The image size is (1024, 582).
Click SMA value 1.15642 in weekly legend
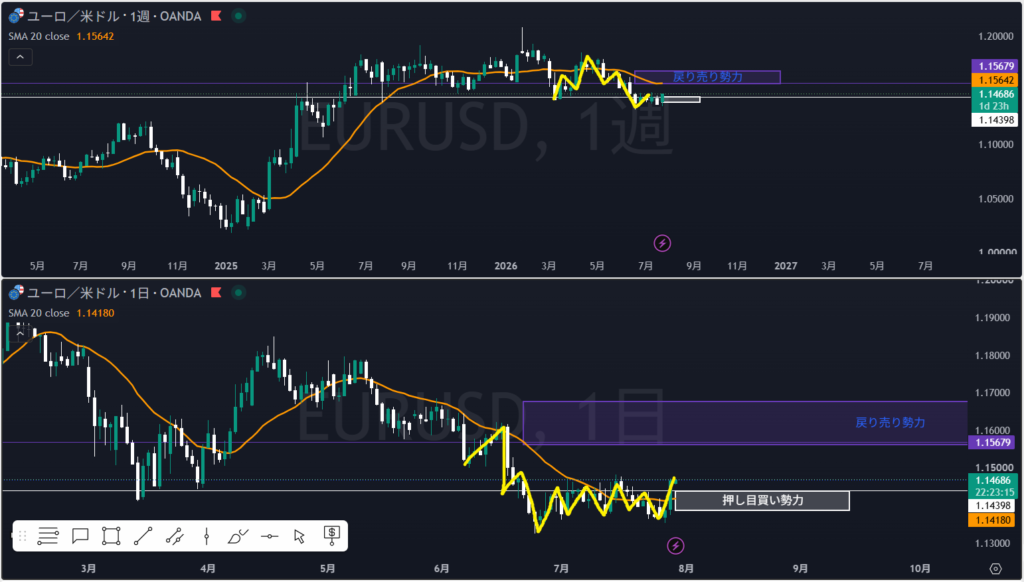95,37
